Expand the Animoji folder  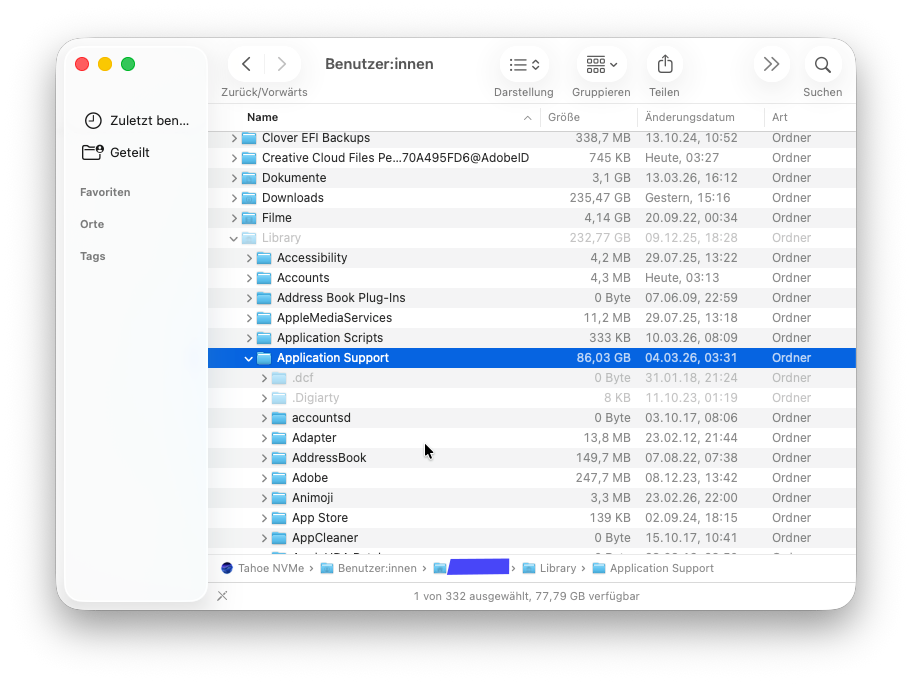click(x=264, y=498)
